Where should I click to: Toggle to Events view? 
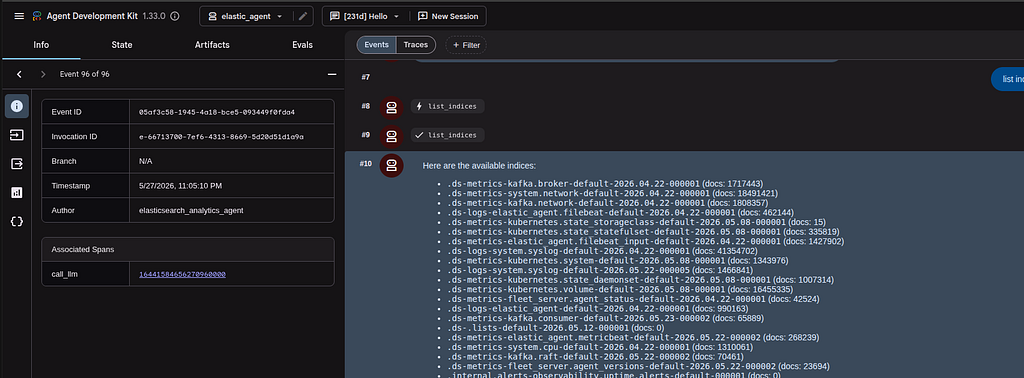tap(376, 45)
